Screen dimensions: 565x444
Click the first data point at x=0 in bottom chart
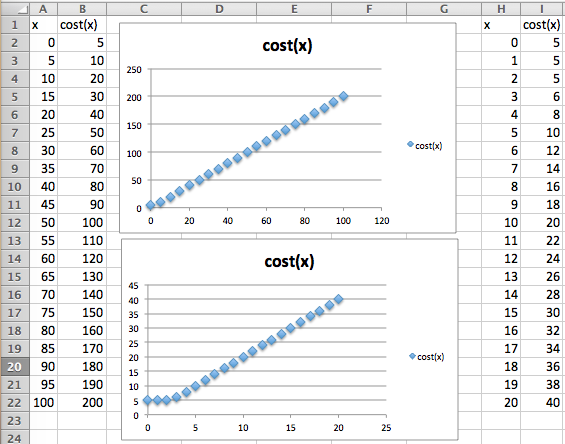(147, 400)
